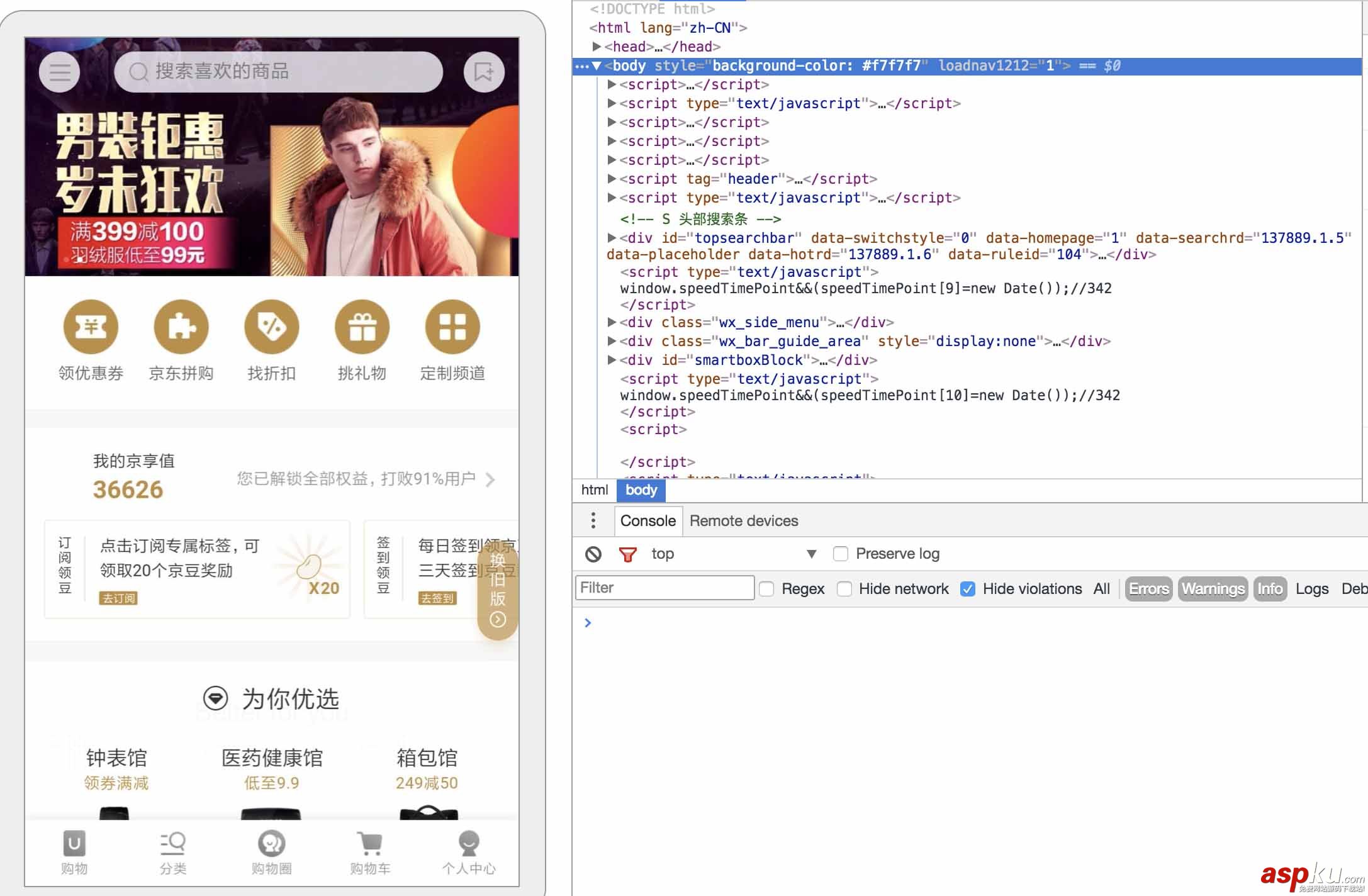Tap the 找折扣 discount tag icon
The width and height of the screenshot is (1368, 896).
tap(271, 327)
